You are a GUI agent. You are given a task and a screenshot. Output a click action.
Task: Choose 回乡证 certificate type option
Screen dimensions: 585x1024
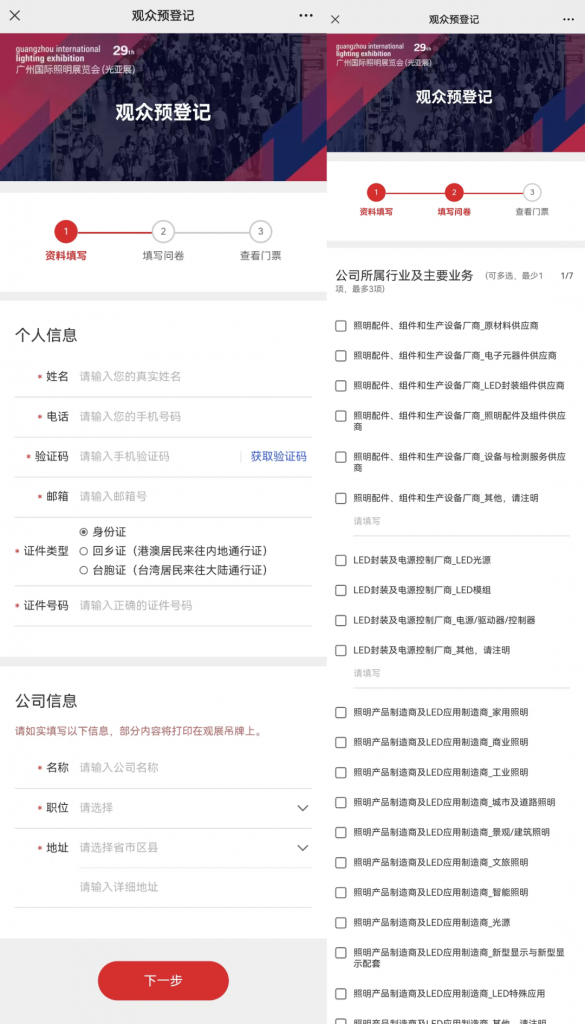(x=84, y=551)
